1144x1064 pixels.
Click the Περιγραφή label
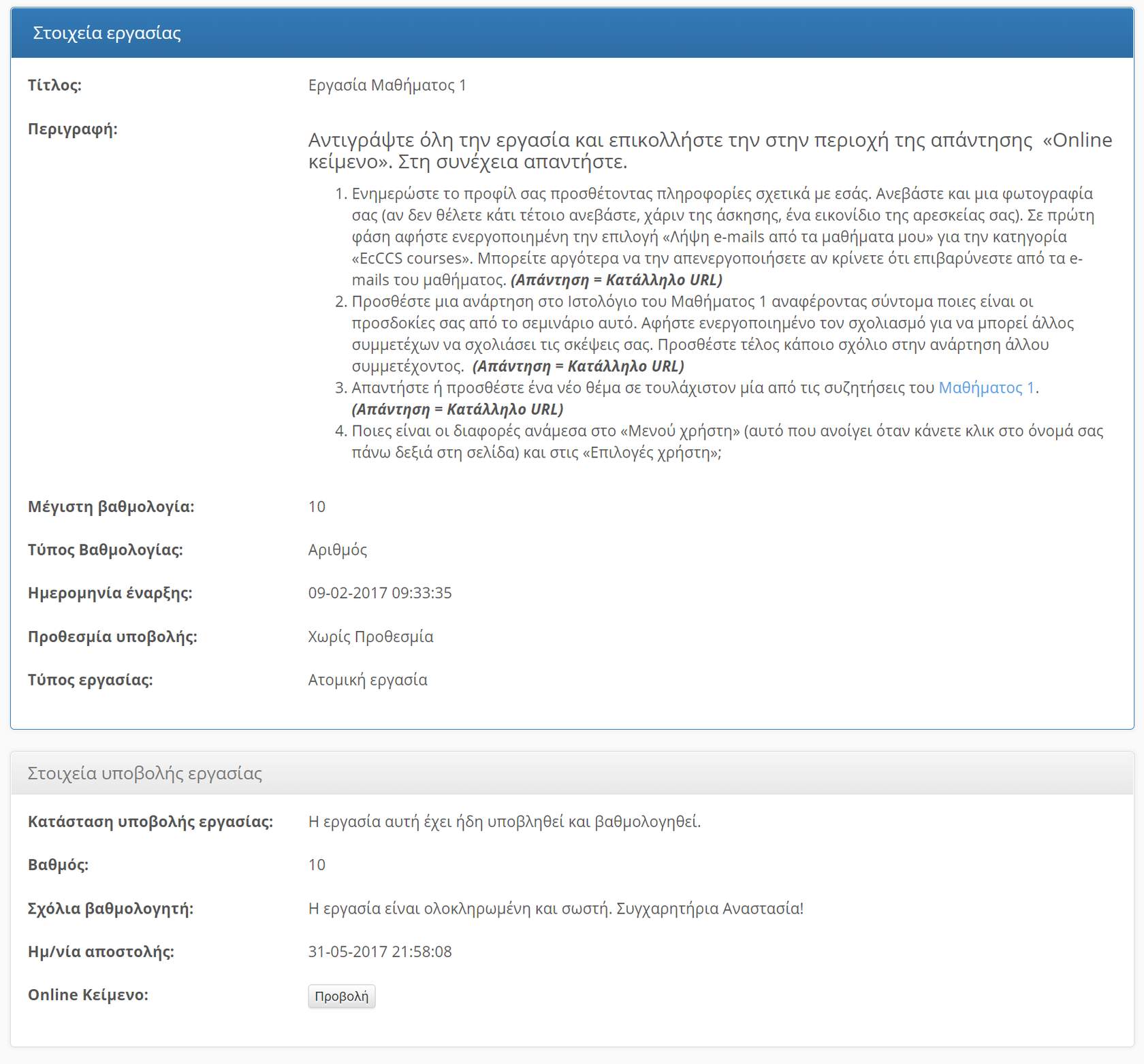coord(72,129)
